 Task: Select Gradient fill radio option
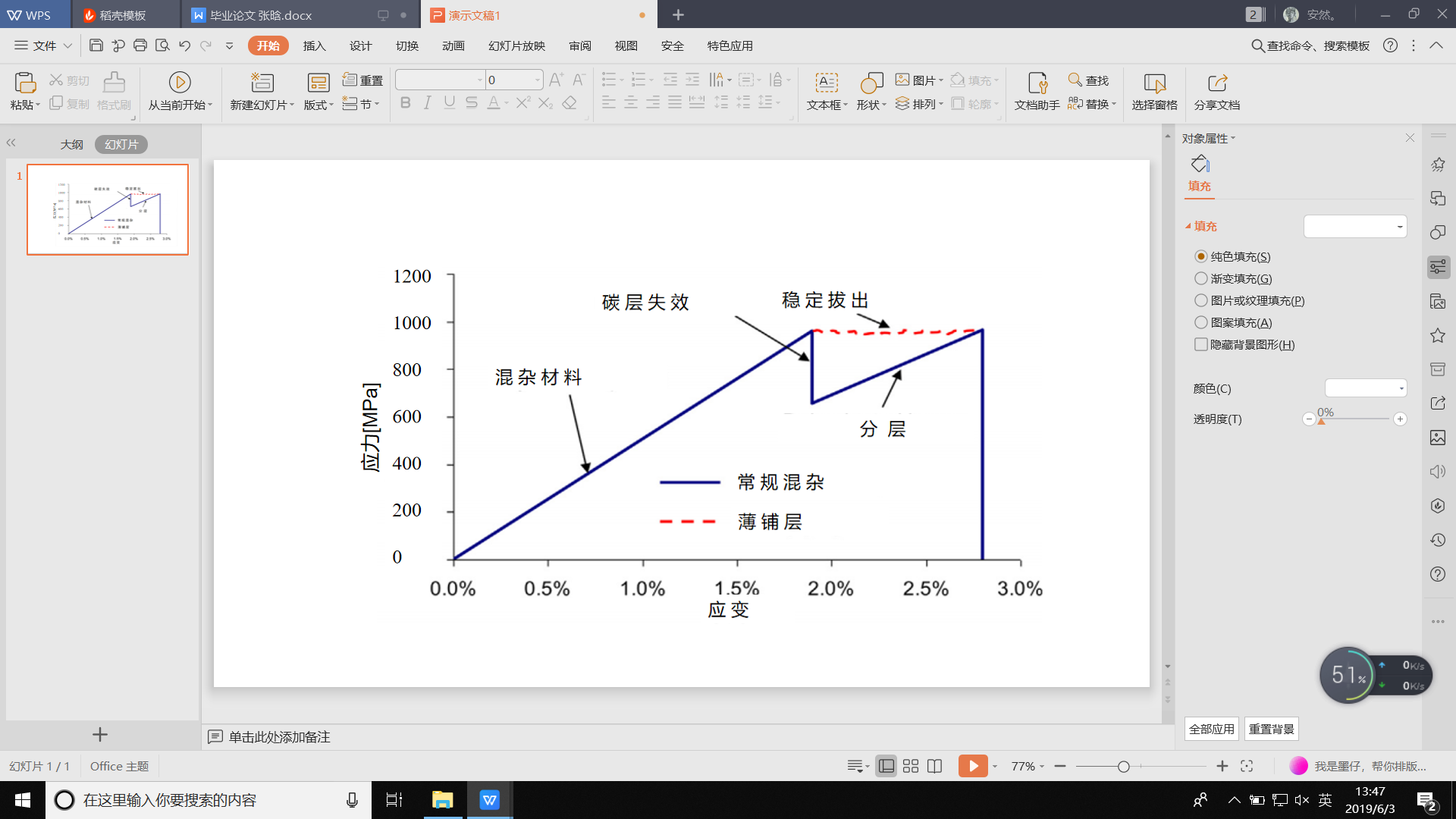1201,279
